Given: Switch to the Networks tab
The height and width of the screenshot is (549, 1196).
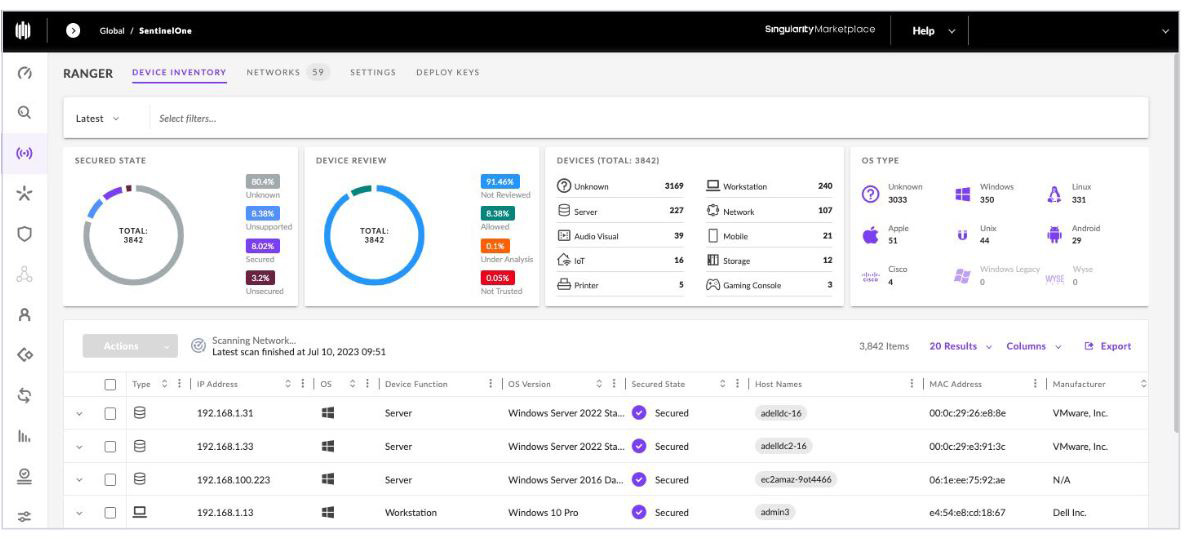Looking at the screenshot, I should (287, 72).
